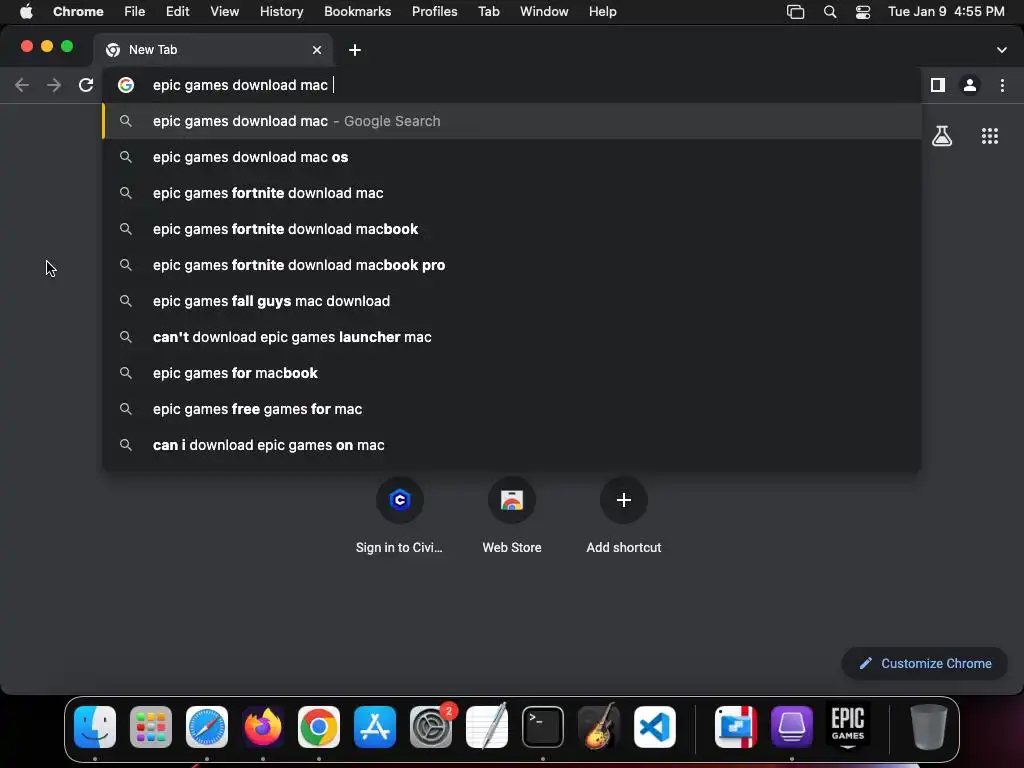Open the blue-window app icon beside the VS Code icon
Viewport: 1024px width, 768px height.
tap(736, 727)
